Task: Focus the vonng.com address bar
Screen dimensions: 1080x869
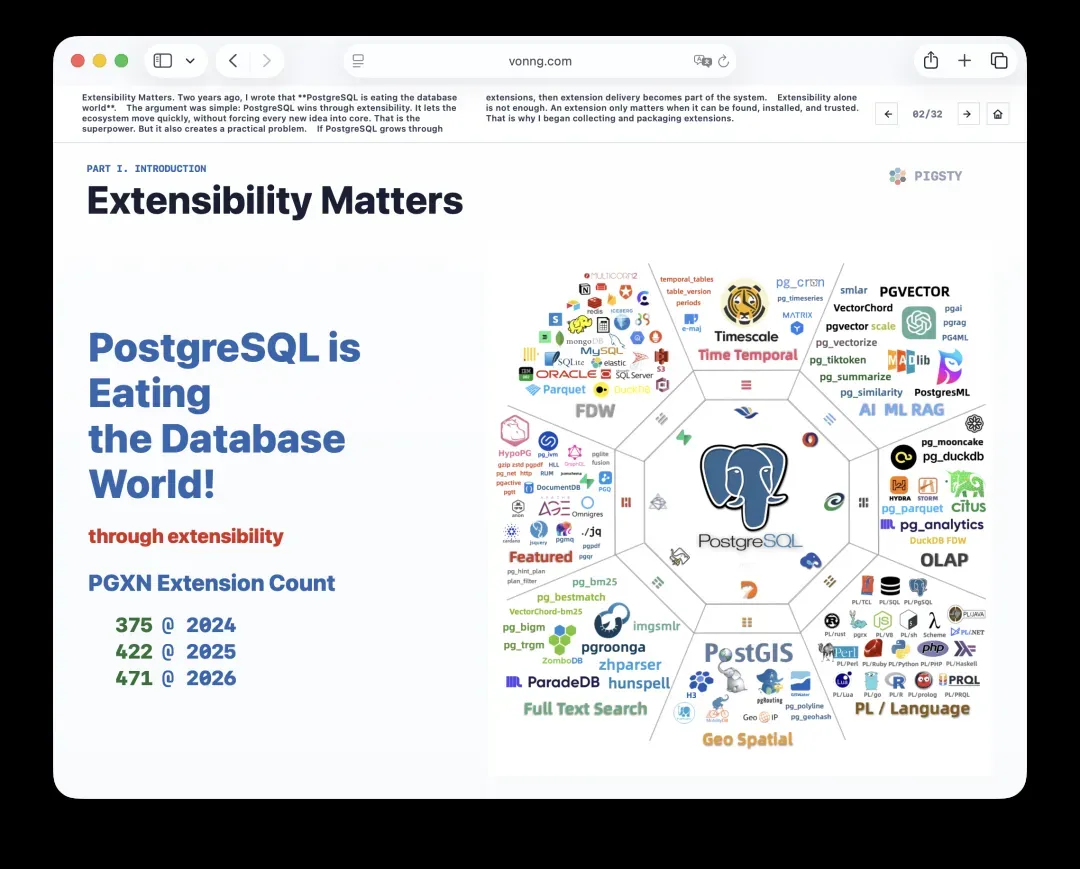Action: coord(540,61)
